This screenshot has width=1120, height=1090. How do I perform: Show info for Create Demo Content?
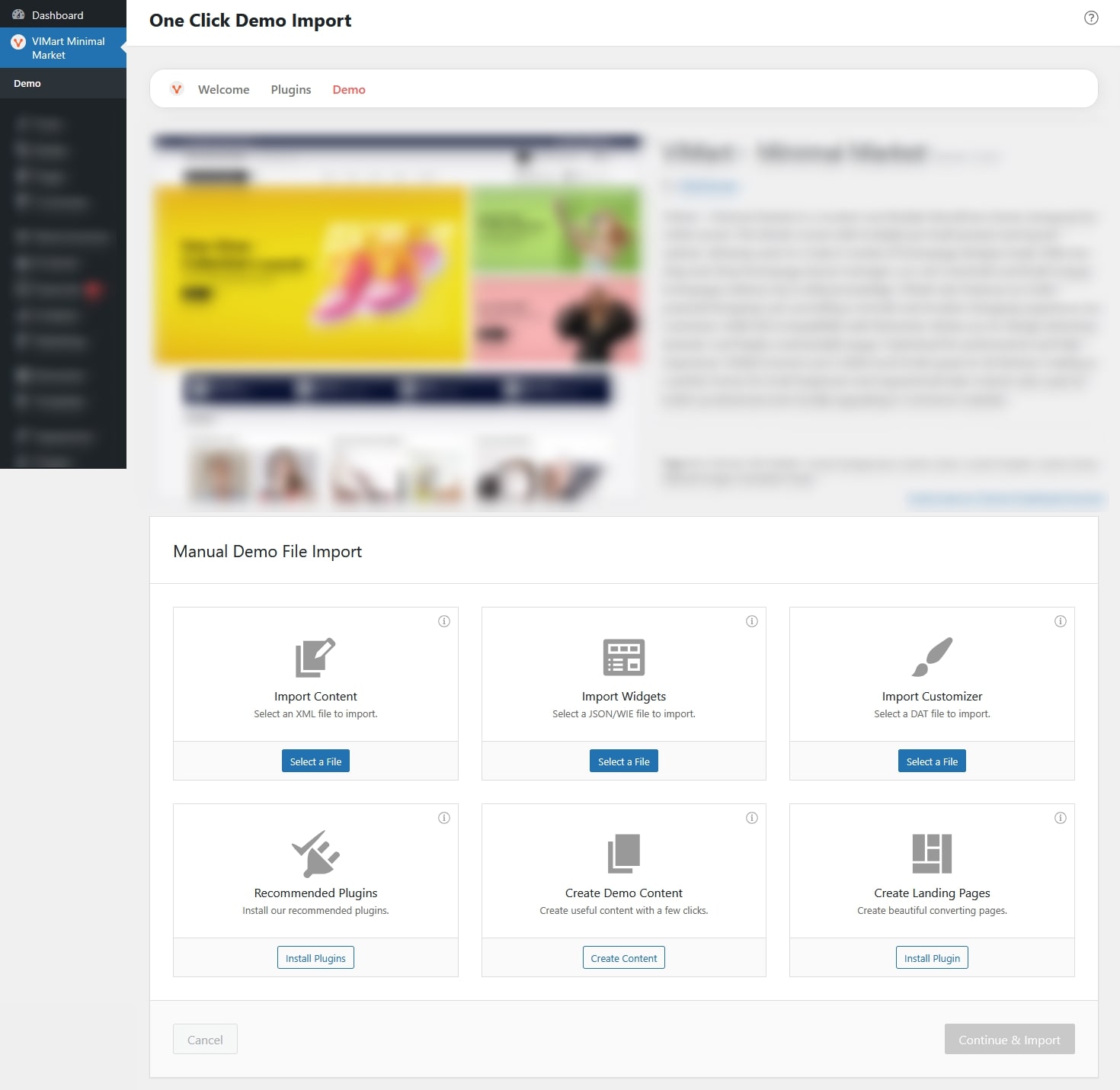point(752,818)
